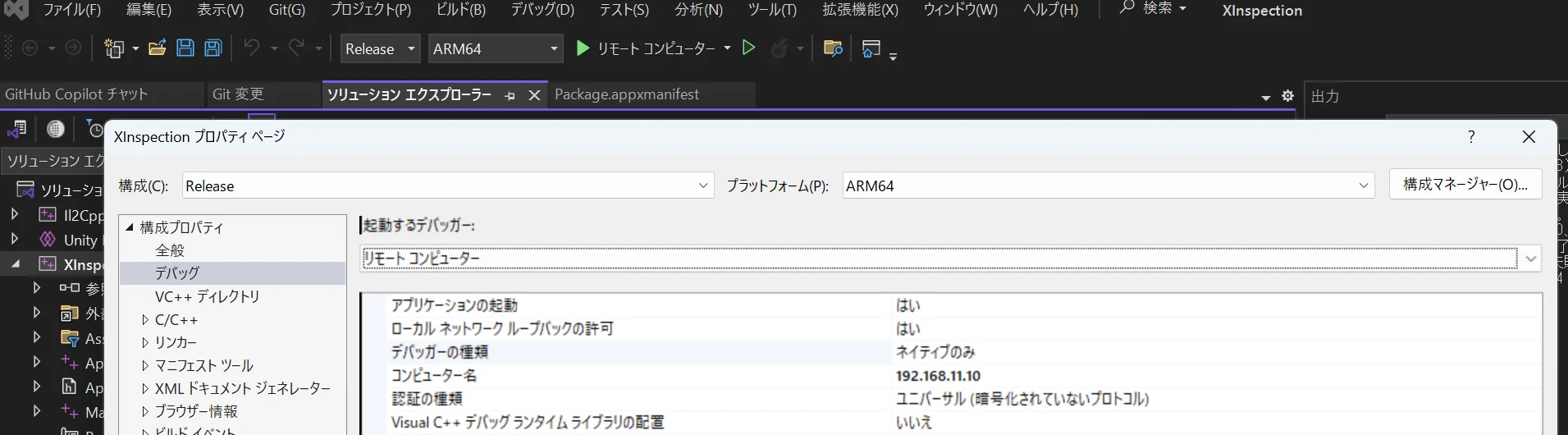Expand the ブラウザー情報 node
1568x435 pixels.
pyautogui.click(x=145, y=412)
